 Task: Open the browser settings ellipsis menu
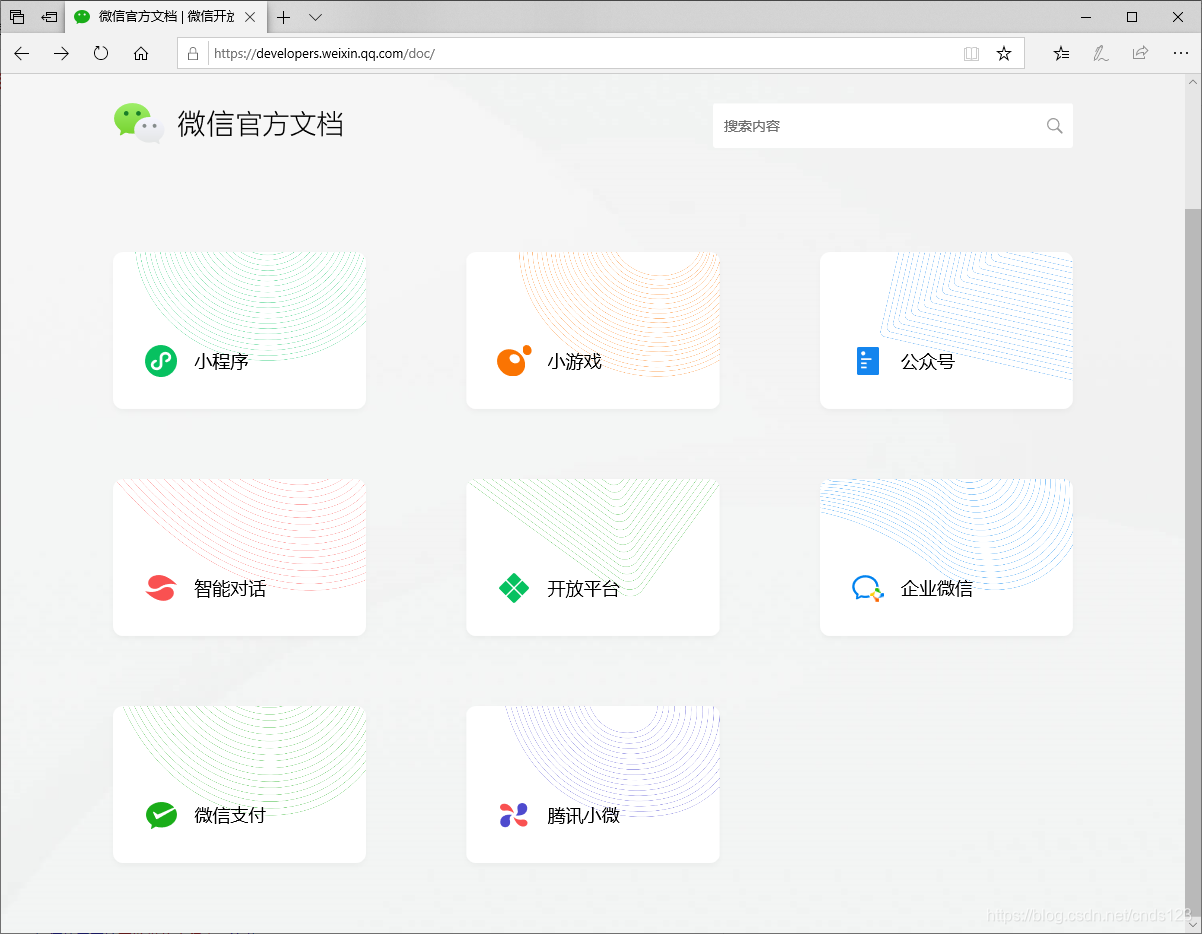pyautogui.click(x=1180, y=54)
